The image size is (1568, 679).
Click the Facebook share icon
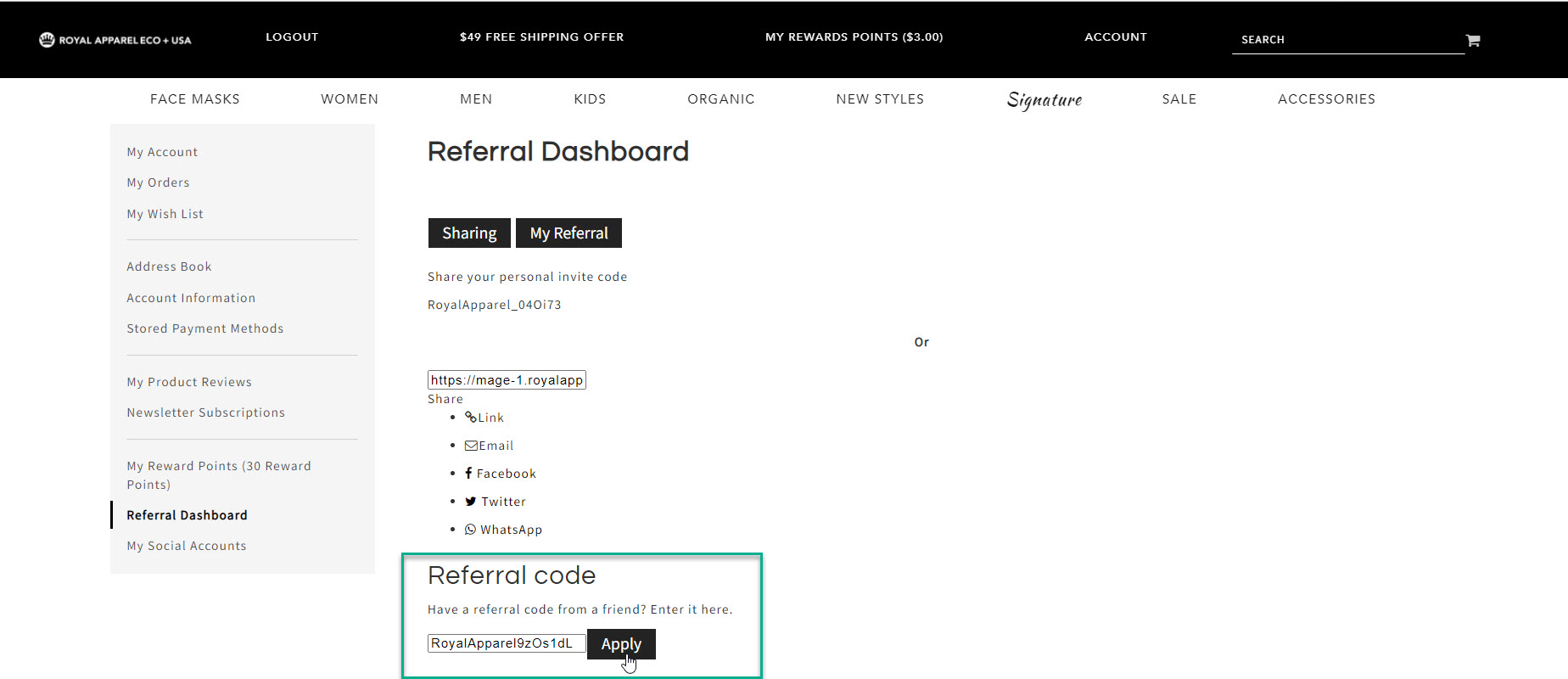click(468, 473)
